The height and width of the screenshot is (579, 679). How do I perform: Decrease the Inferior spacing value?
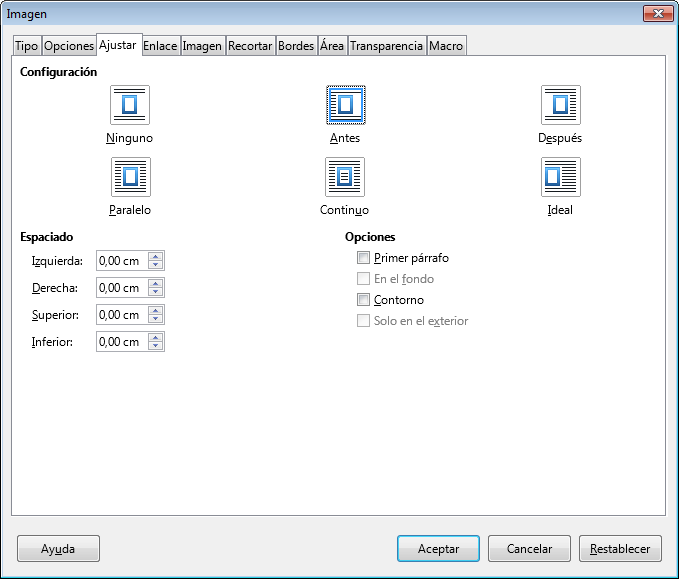(x=155, y=346)
